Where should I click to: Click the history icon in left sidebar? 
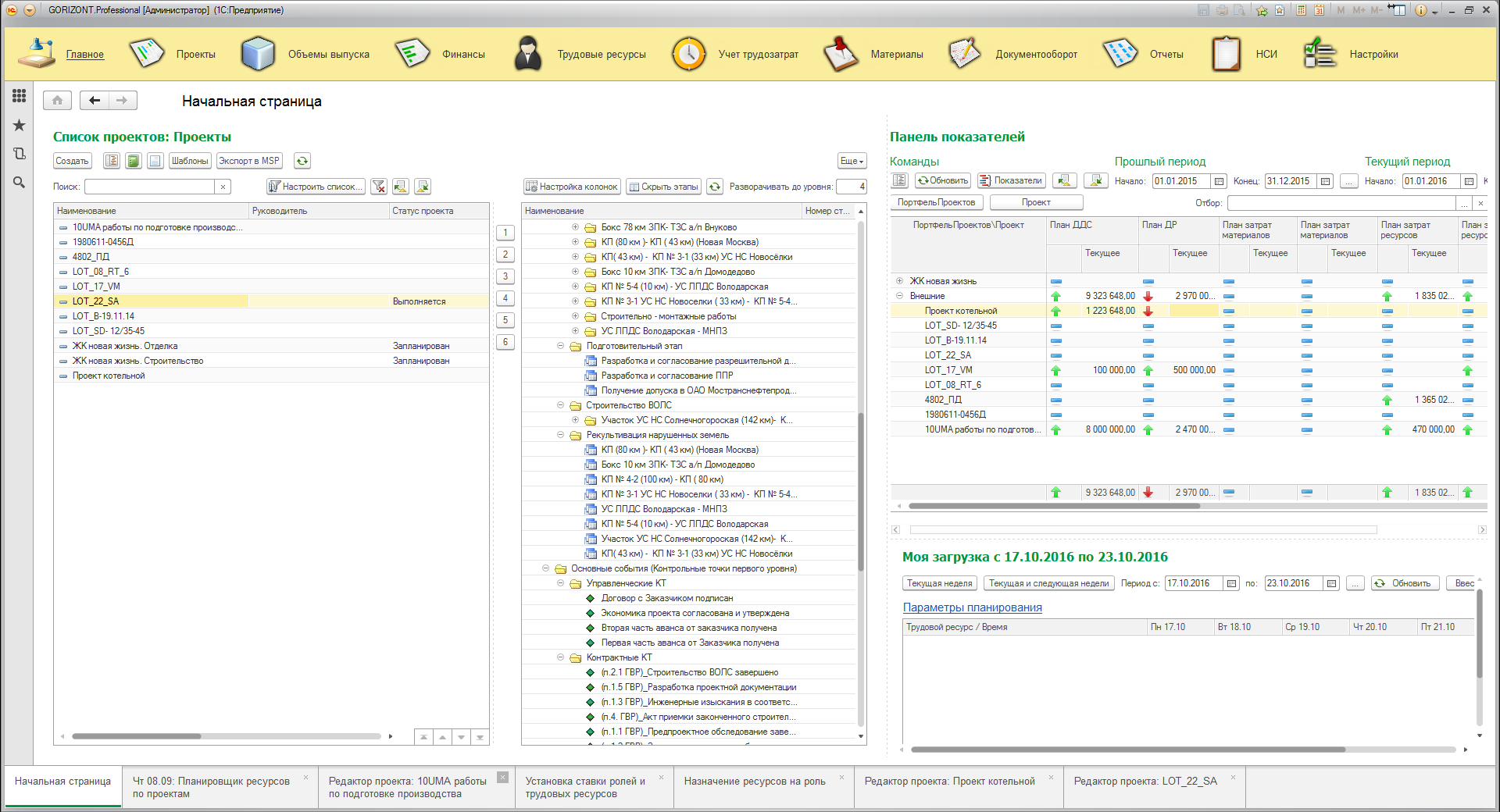point(19,154)
